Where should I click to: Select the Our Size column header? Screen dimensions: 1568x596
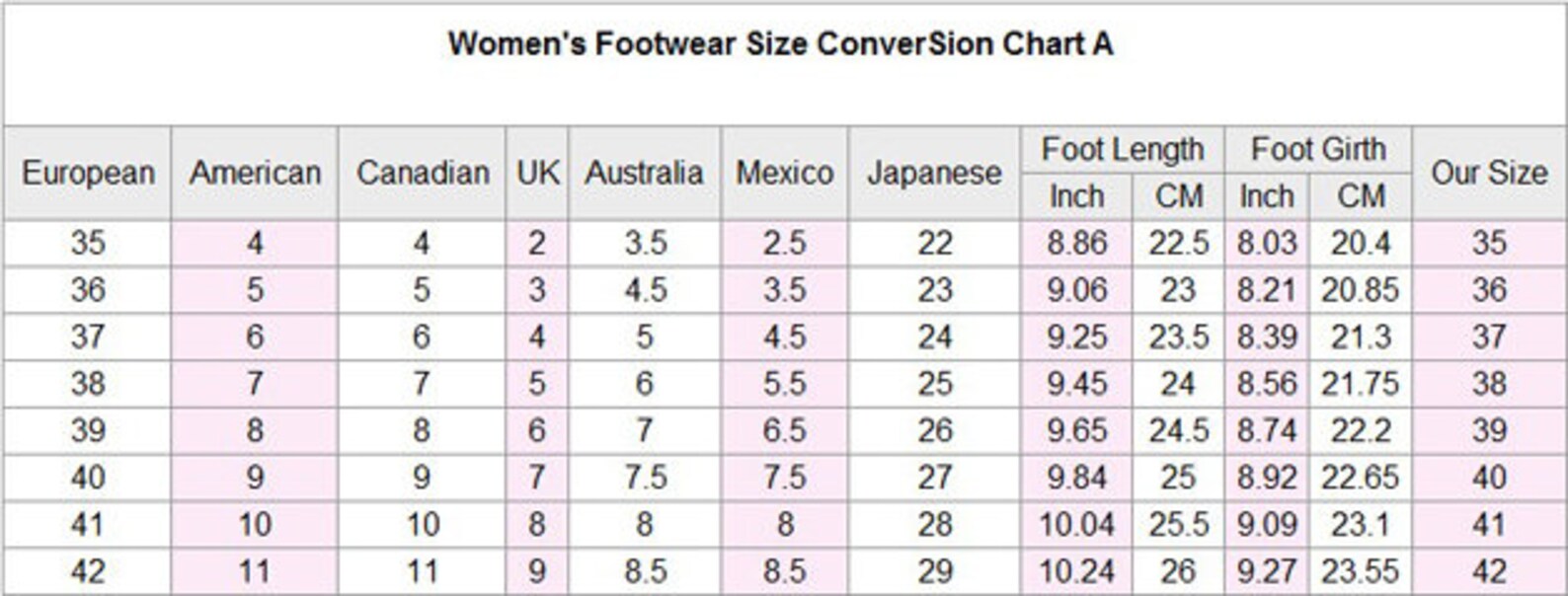click(x=1489, y=173)
